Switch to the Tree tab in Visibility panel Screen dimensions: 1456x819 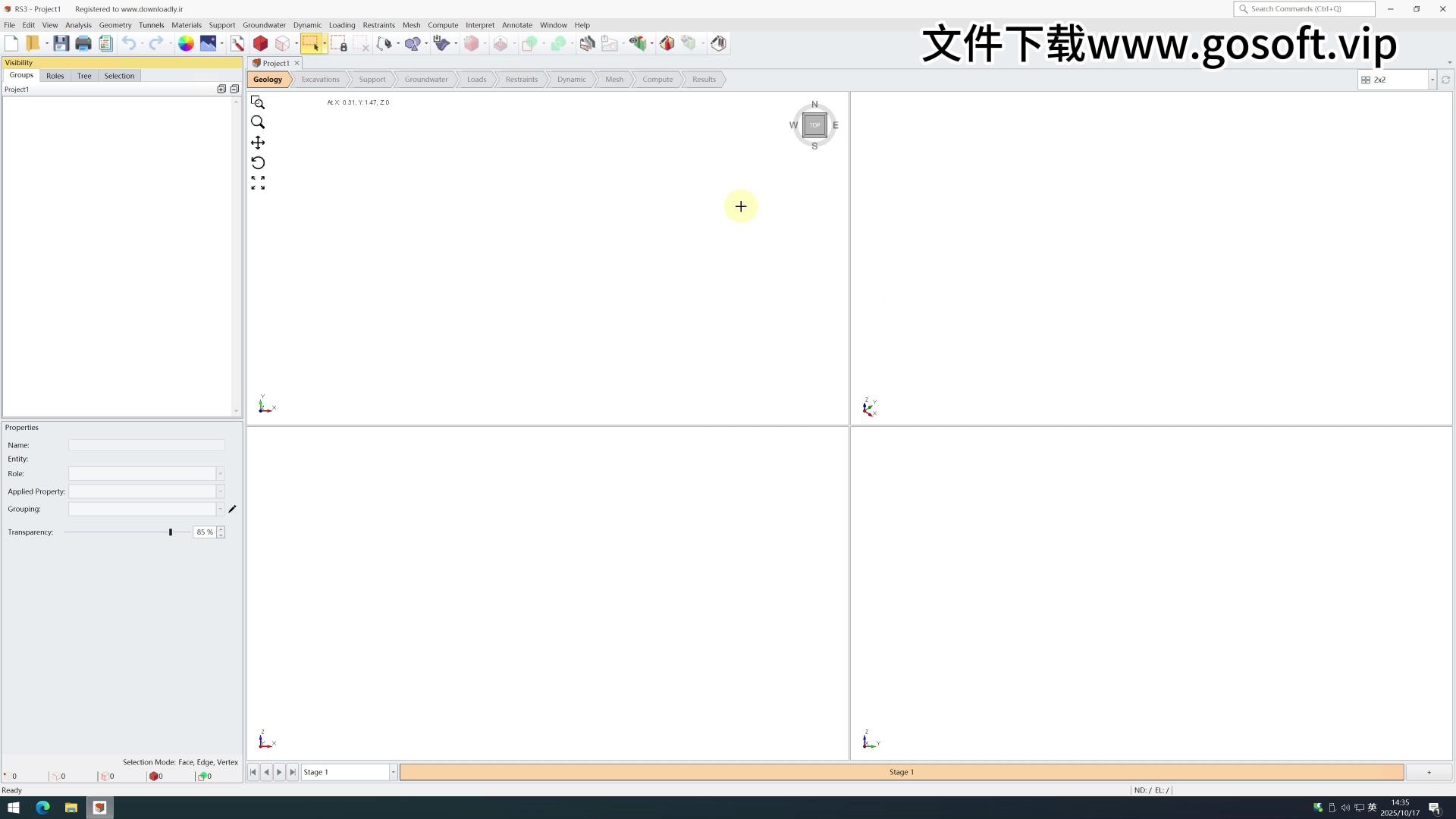[x=83, y=76]
